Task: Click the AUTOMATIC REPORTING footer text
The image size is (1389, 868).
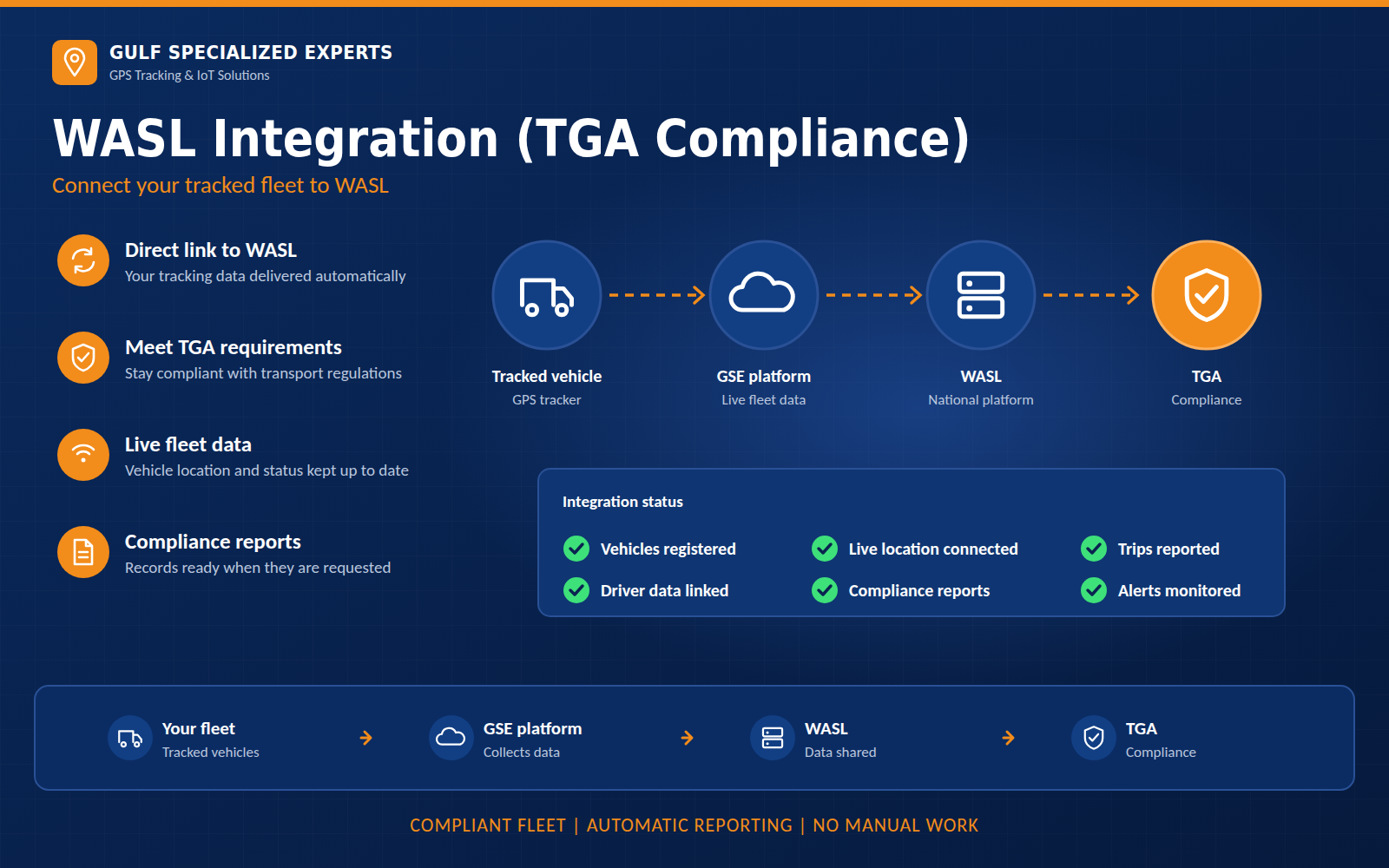Action: click(689, 825)
